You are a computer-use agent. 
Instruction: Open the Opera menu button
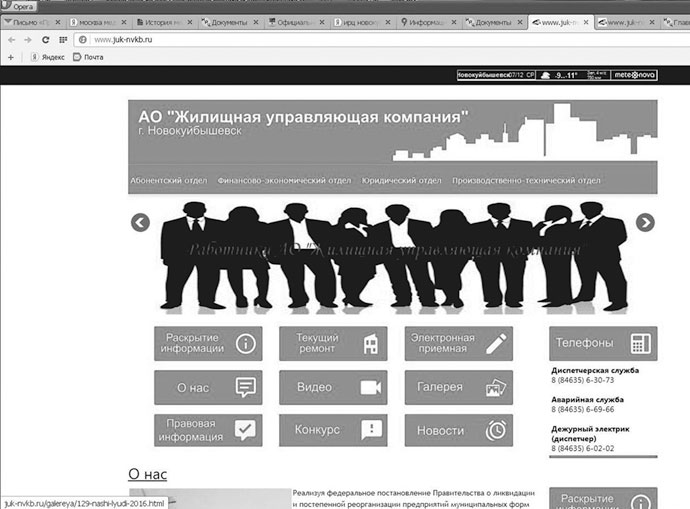tap(18, 6)
